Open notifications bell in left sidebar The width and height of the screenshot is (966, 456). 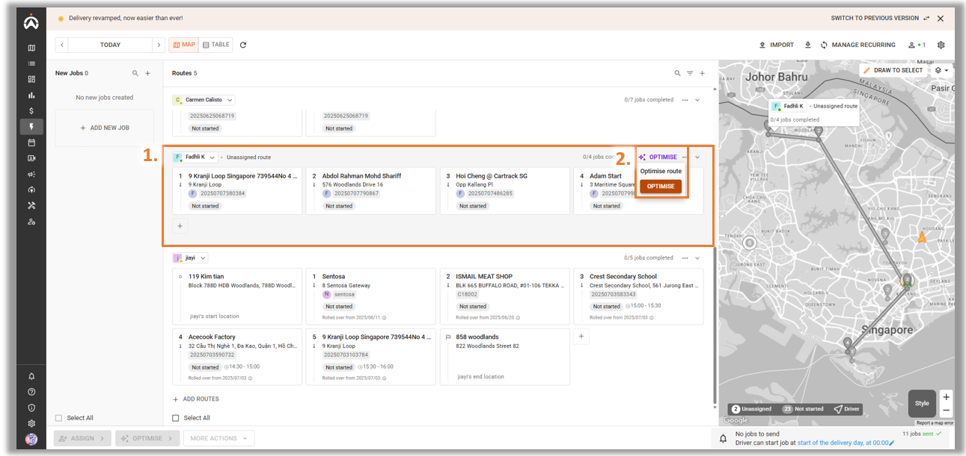(x=31, y=377)
